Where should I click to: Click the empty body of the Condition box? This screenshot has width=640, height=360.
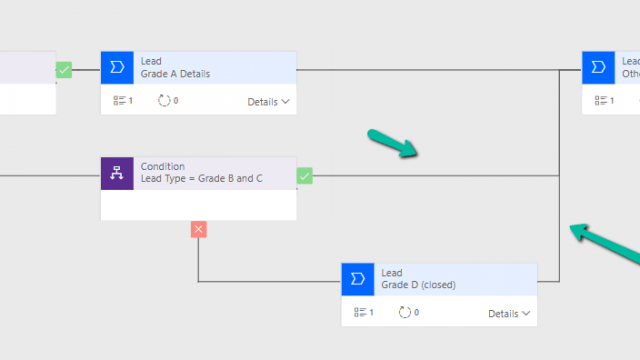pyautogui.click(x=199, y=205)
